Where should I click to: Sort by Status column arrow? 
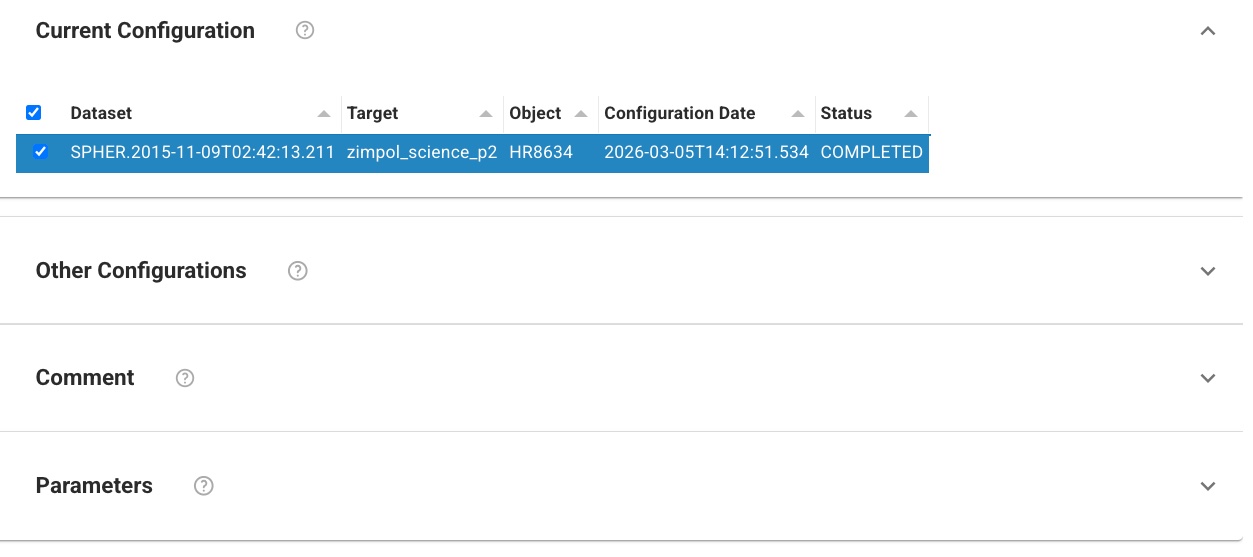tap(911, 114)
